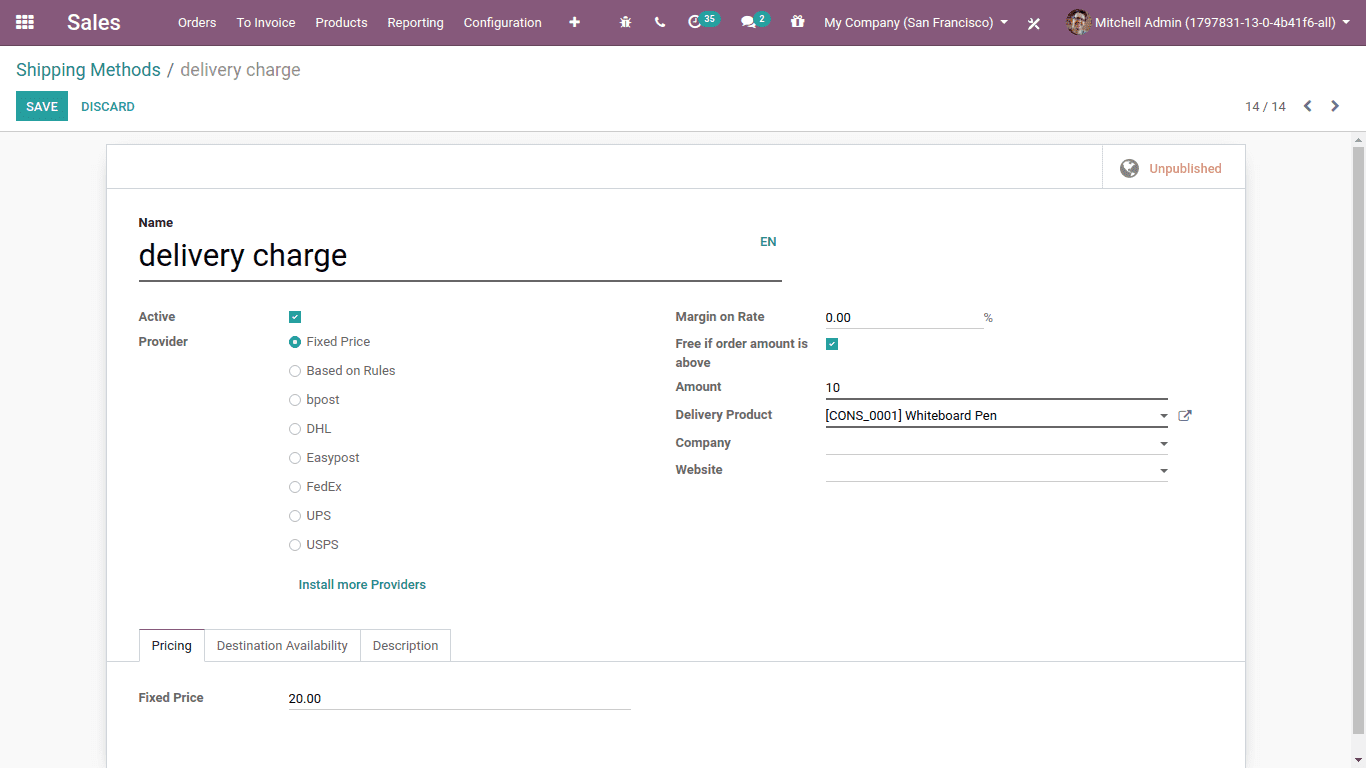Select Fixed Price provider radio
The image size is (1366, 768).
tap(295, 342)
